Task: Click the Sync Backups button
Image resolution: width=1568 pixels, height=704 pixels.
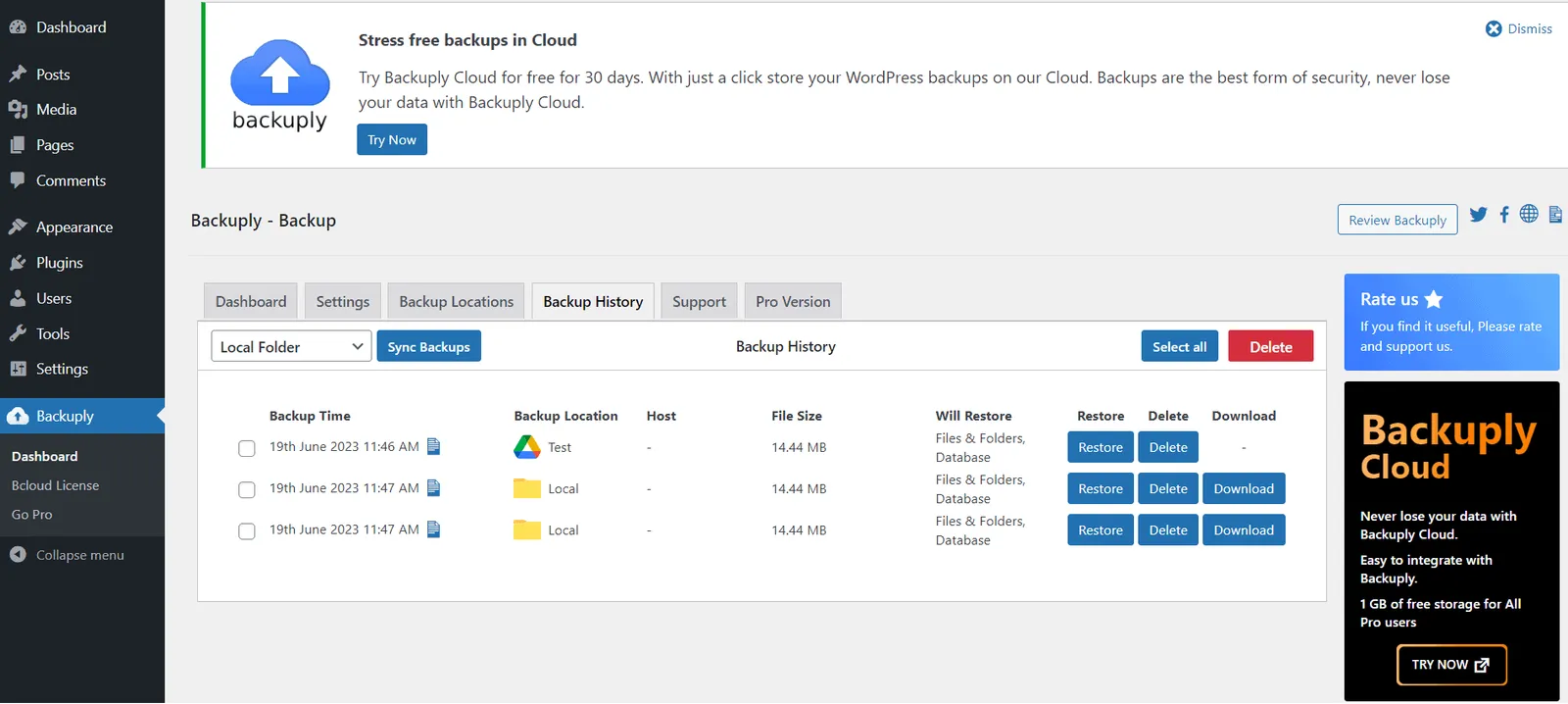Action: point(429,346)
